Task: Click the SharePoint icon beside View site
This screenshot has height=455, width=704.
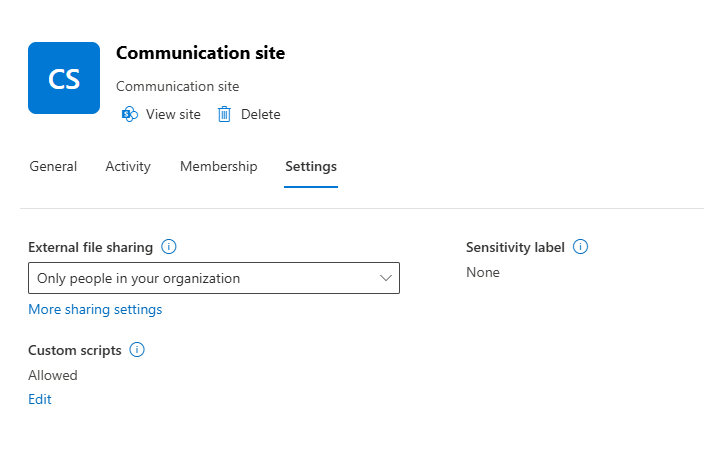Action: tap(129, 114)
